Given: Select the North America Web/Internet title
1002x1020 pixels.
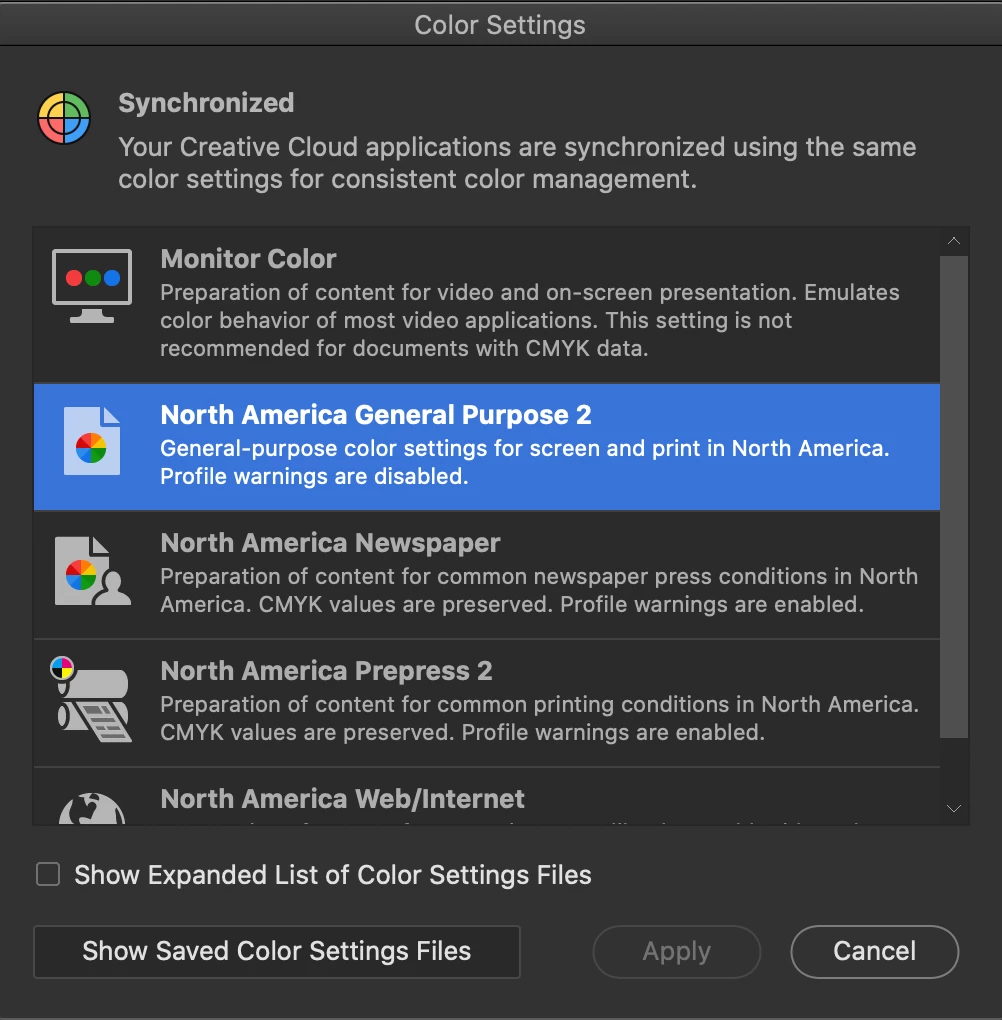Looking at the screenshot, I should (x=342, y=799).
